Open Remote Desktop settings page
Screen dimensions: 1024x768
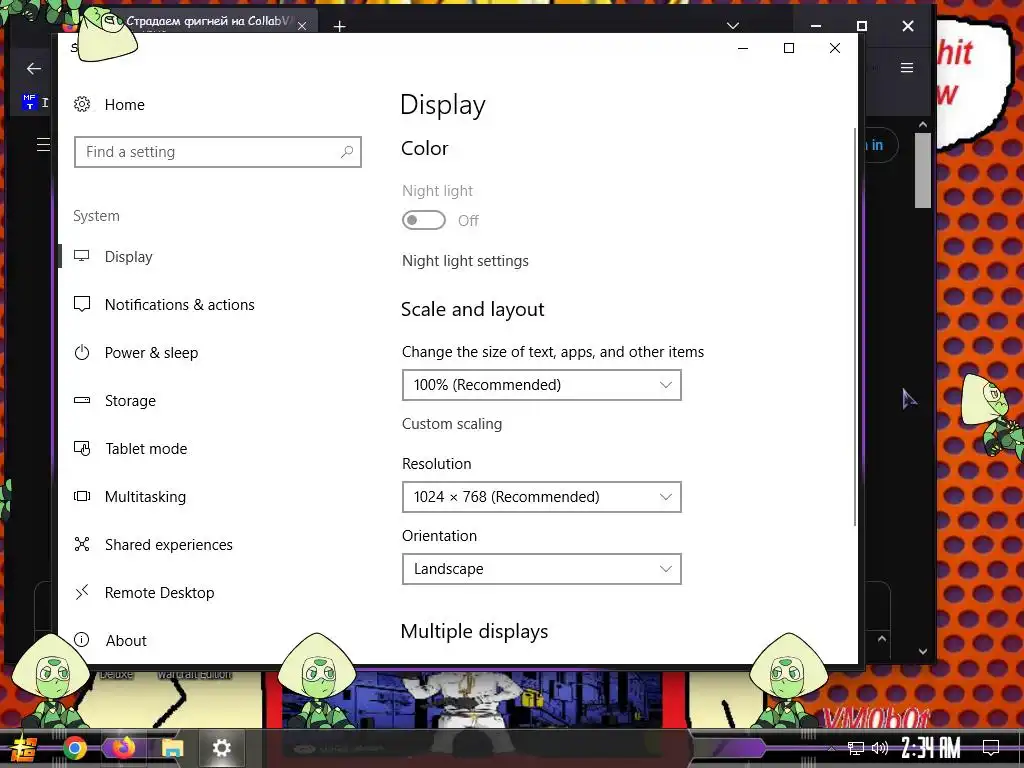(x=159, y=592)
